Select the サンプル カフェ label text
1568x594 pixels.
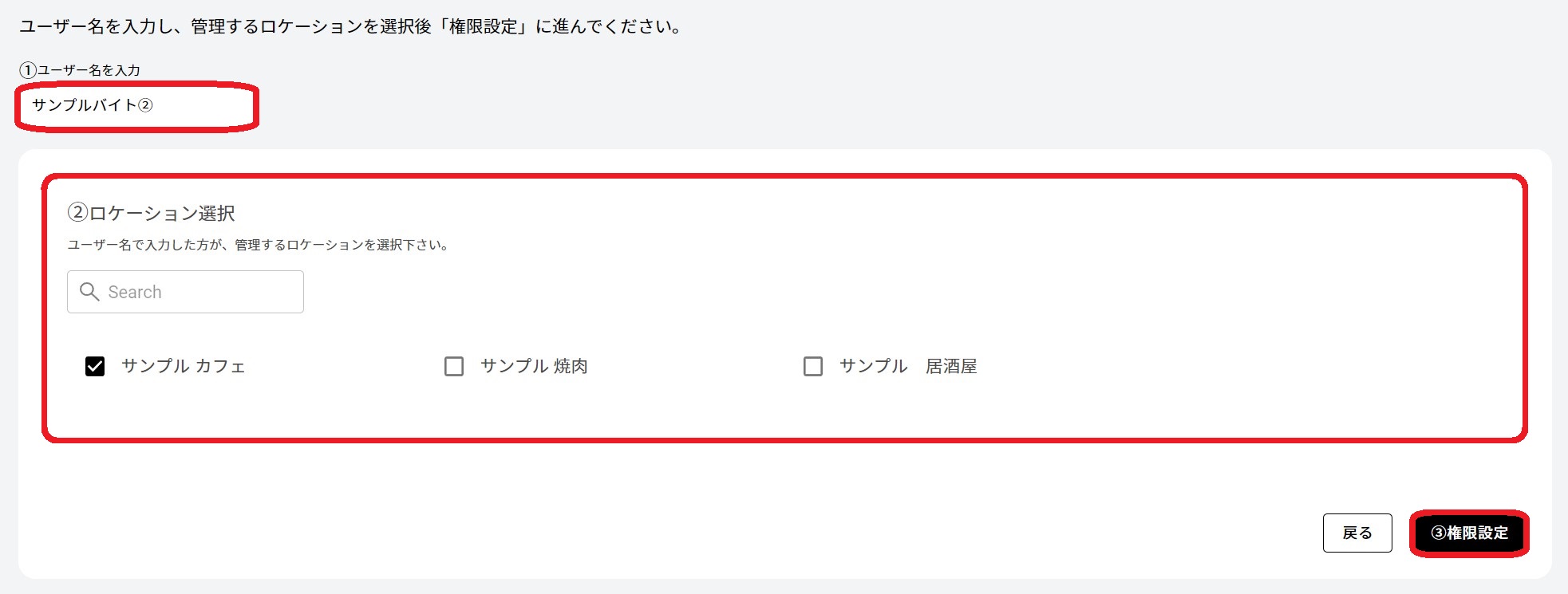(x=183, y=366)
